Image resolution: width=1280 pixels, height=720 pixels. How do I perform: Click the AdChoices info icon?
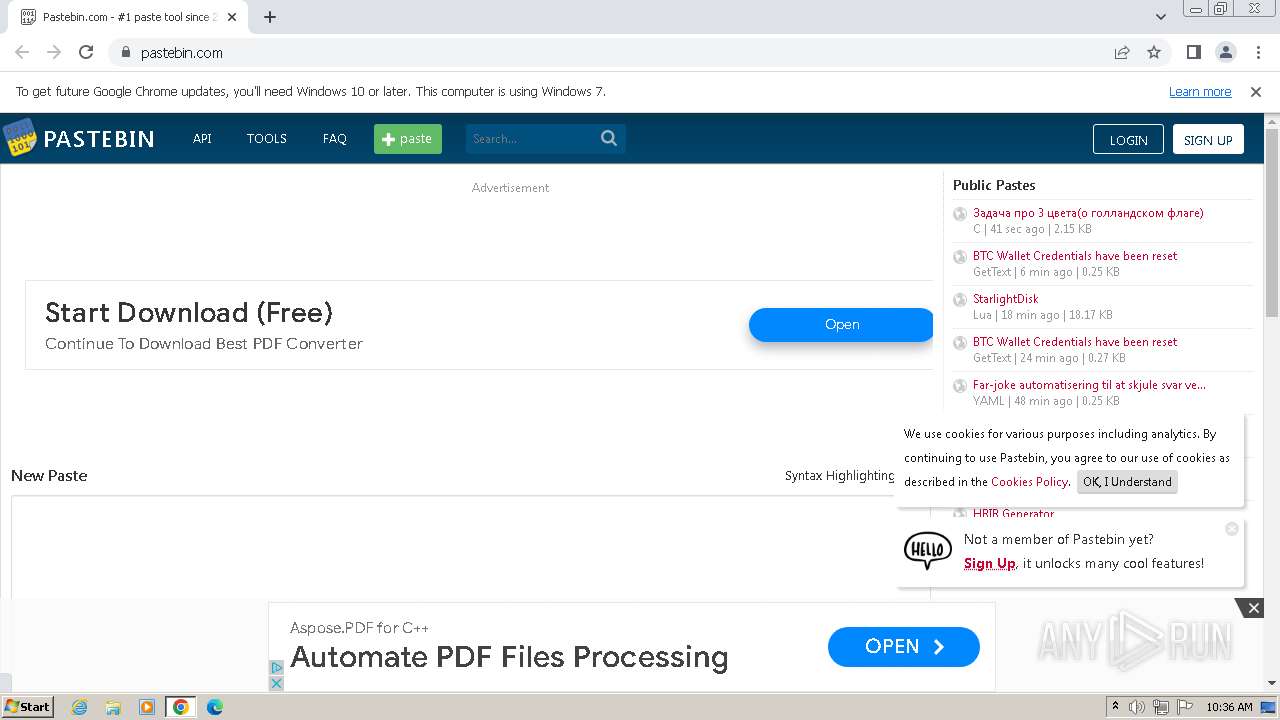pos(277,667)
